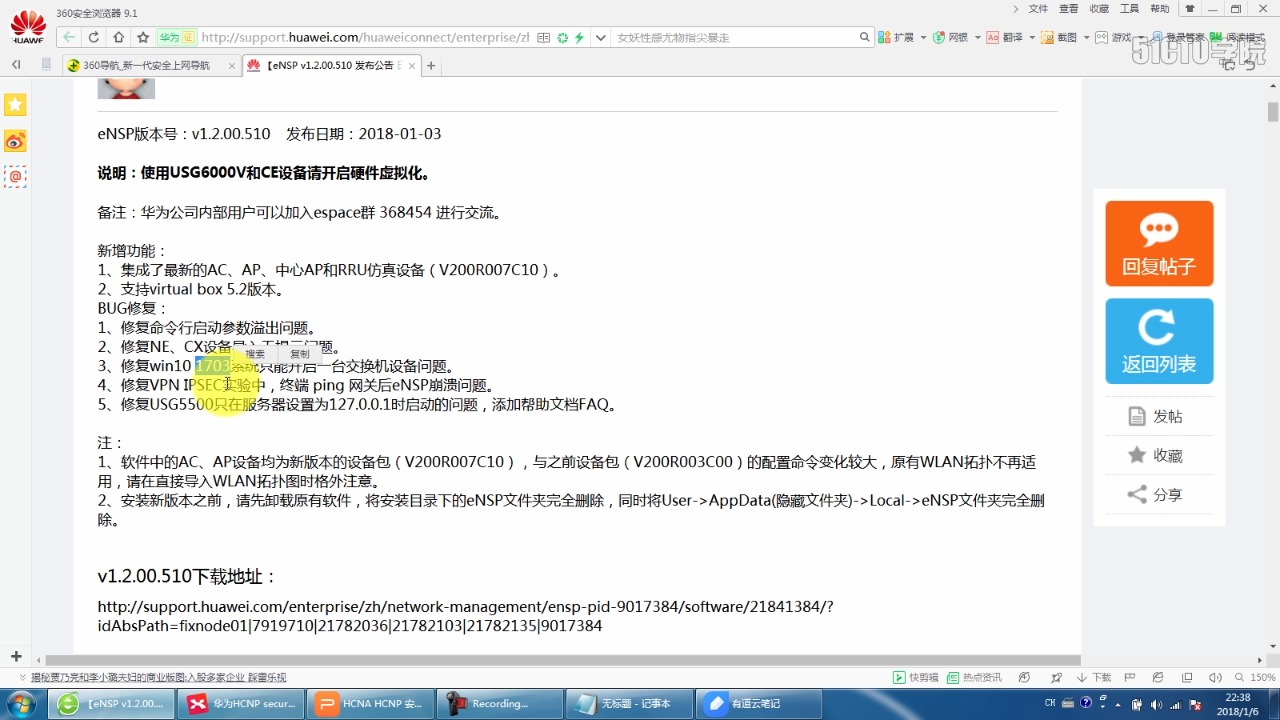This screenshot has width=1280, height=720.
Task: Close the eNSP v1.2.00.510 tab
Action: (x=412, y=66)
